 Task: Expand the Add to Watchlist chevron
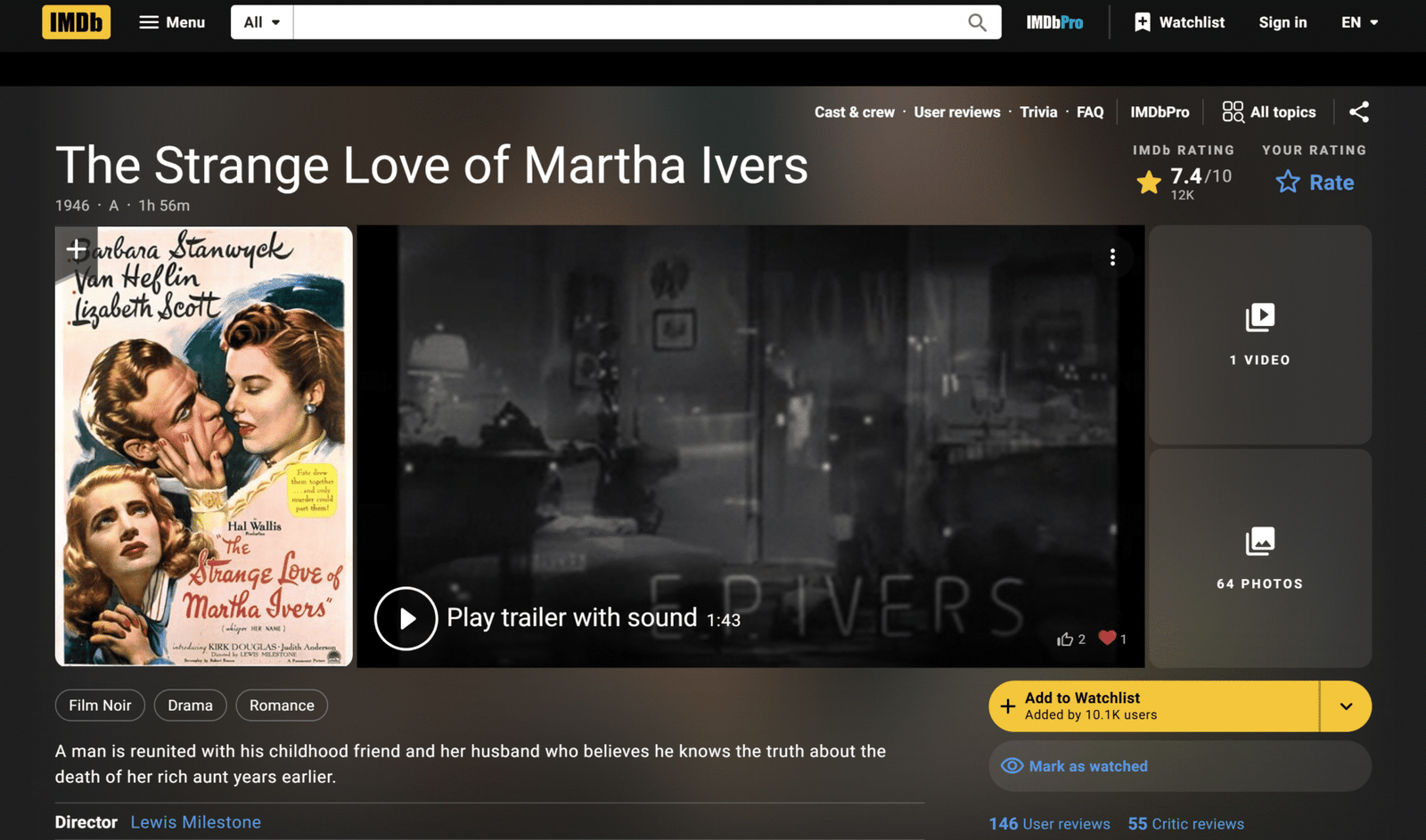1346,706
